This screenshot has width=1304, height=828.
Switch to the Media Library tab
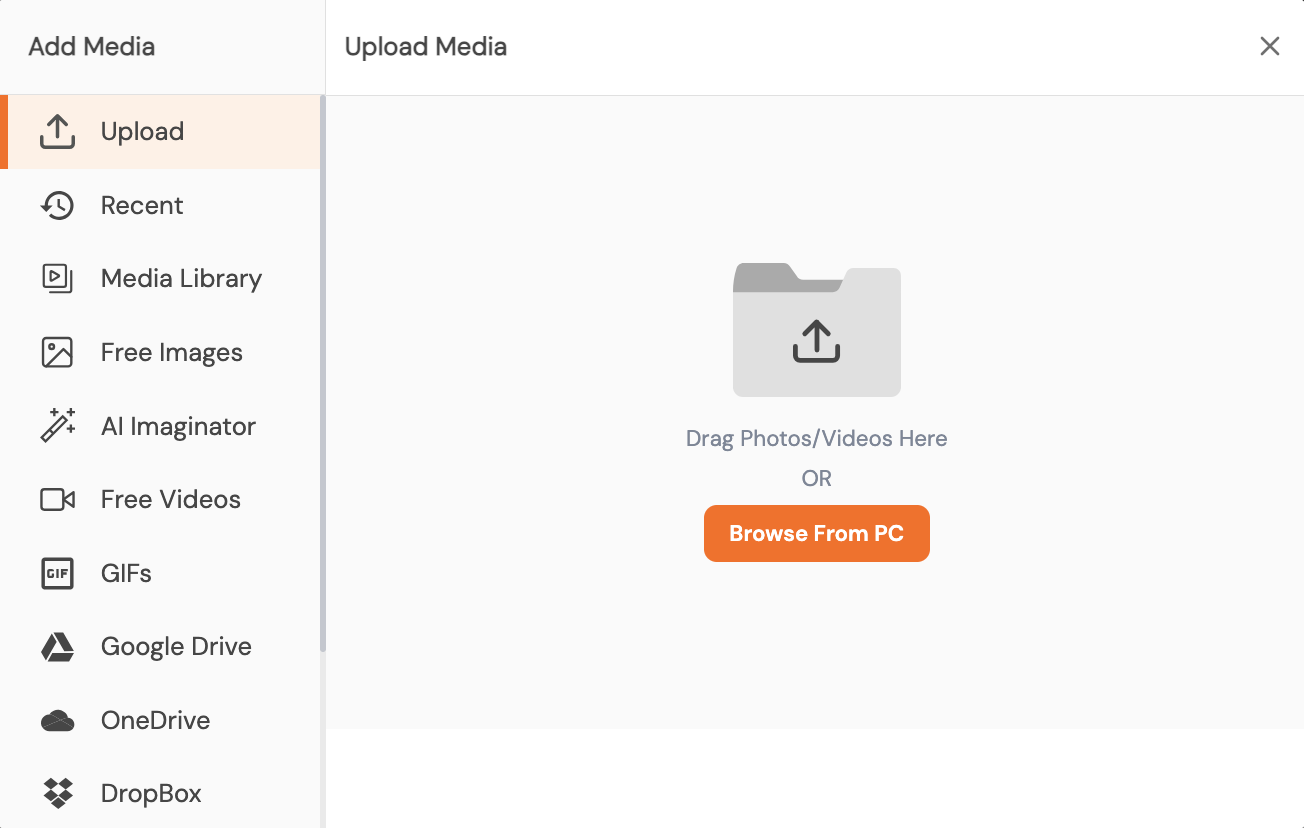click(181, 279)
